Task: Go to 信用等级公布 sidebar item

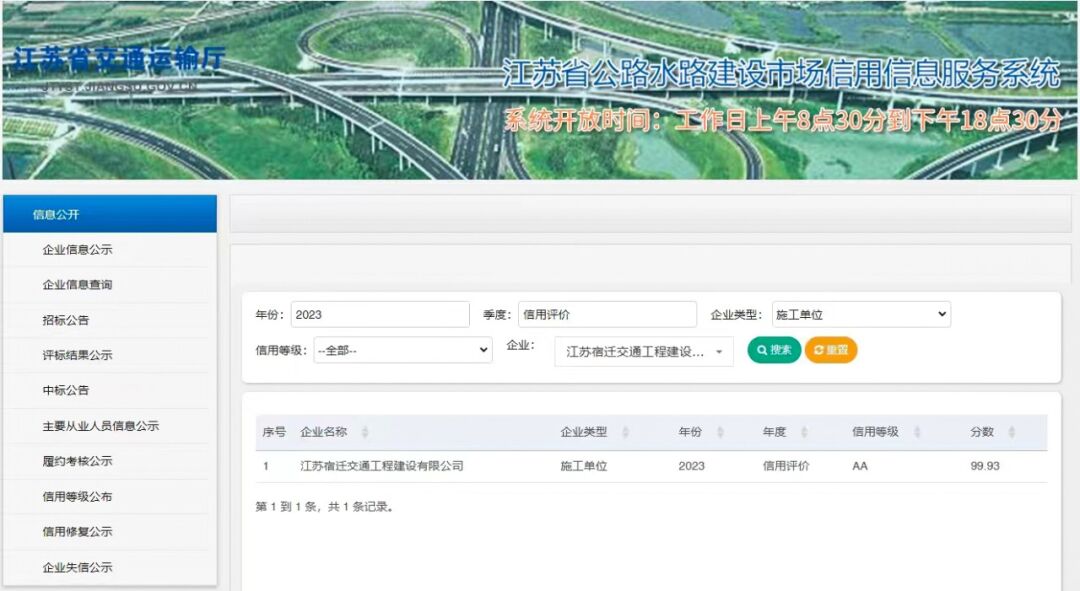Action: [77, 496]
